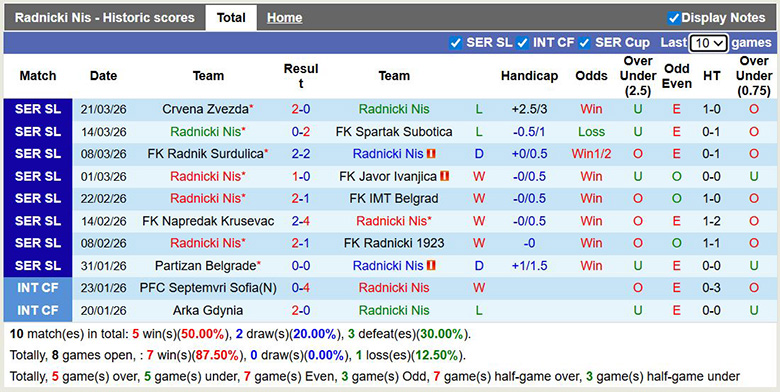This screenshot has height=392, width=780.
Task: Click the red card icon in the Surdulica row
Action: [x=431, y=154]
